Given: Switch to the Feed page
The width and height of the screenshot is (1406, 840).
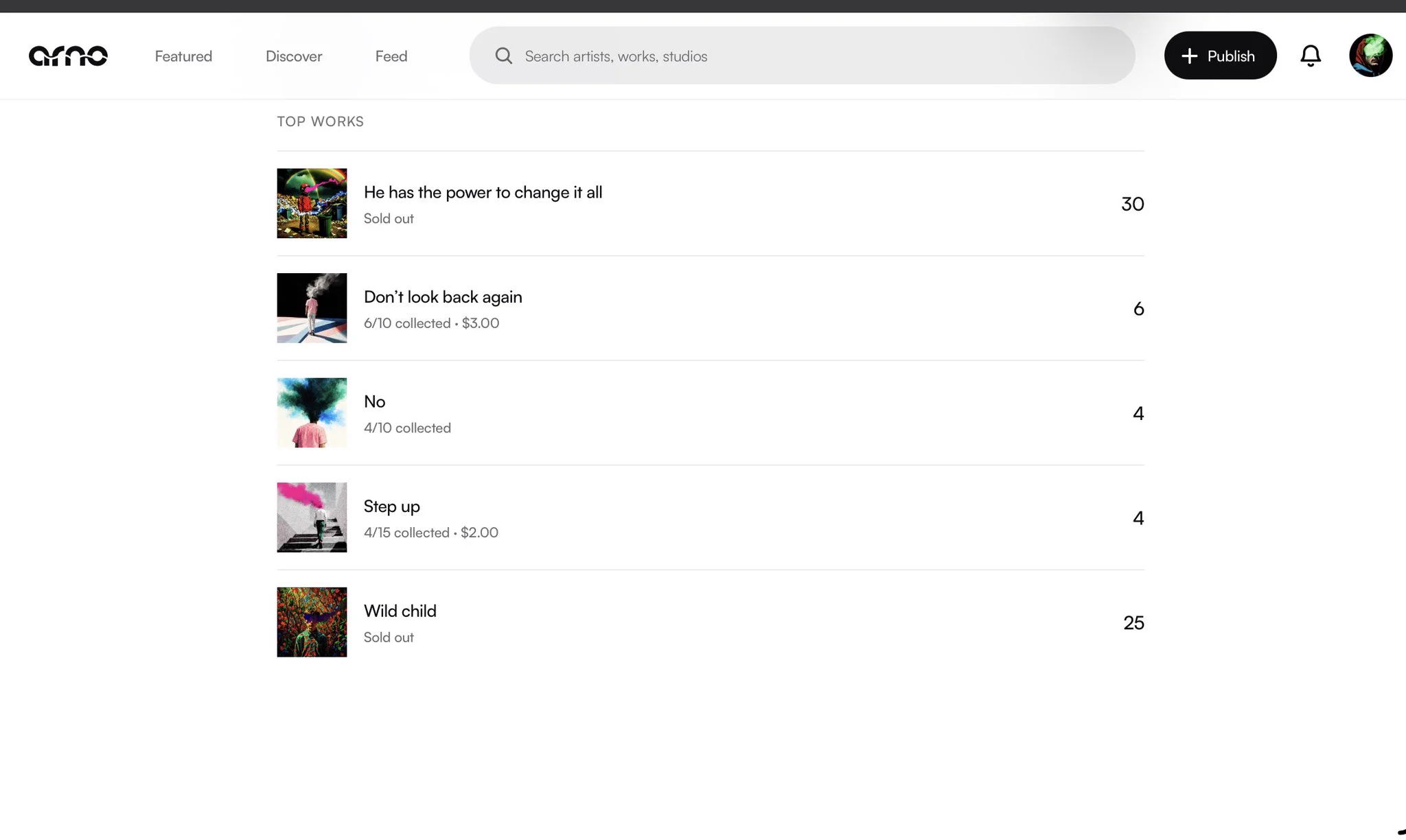Looking at the screenshot, I should 391,56.
